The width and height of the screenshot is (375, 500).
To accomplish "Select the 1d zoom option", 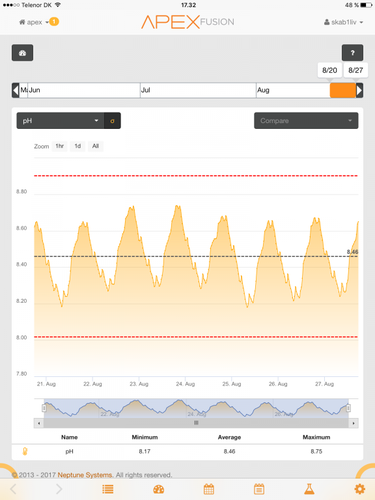I will (x=77, y=146).
